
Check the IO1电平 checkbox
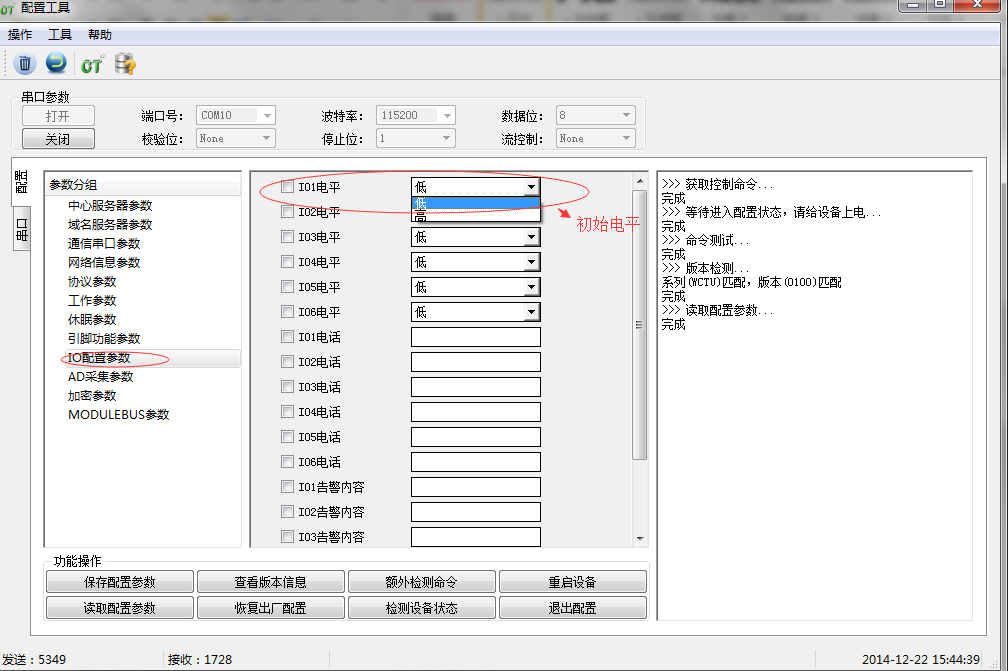(x=287, y=187)
